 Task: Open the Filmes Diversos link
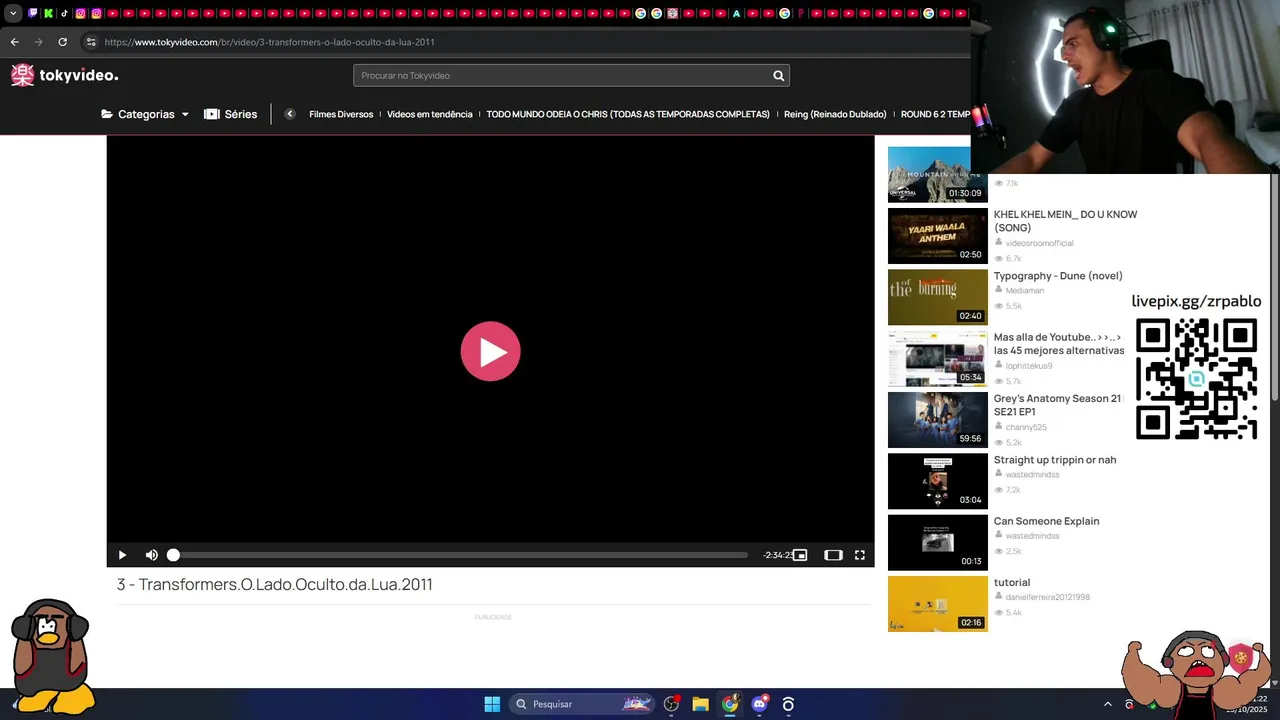click(341, 114)
